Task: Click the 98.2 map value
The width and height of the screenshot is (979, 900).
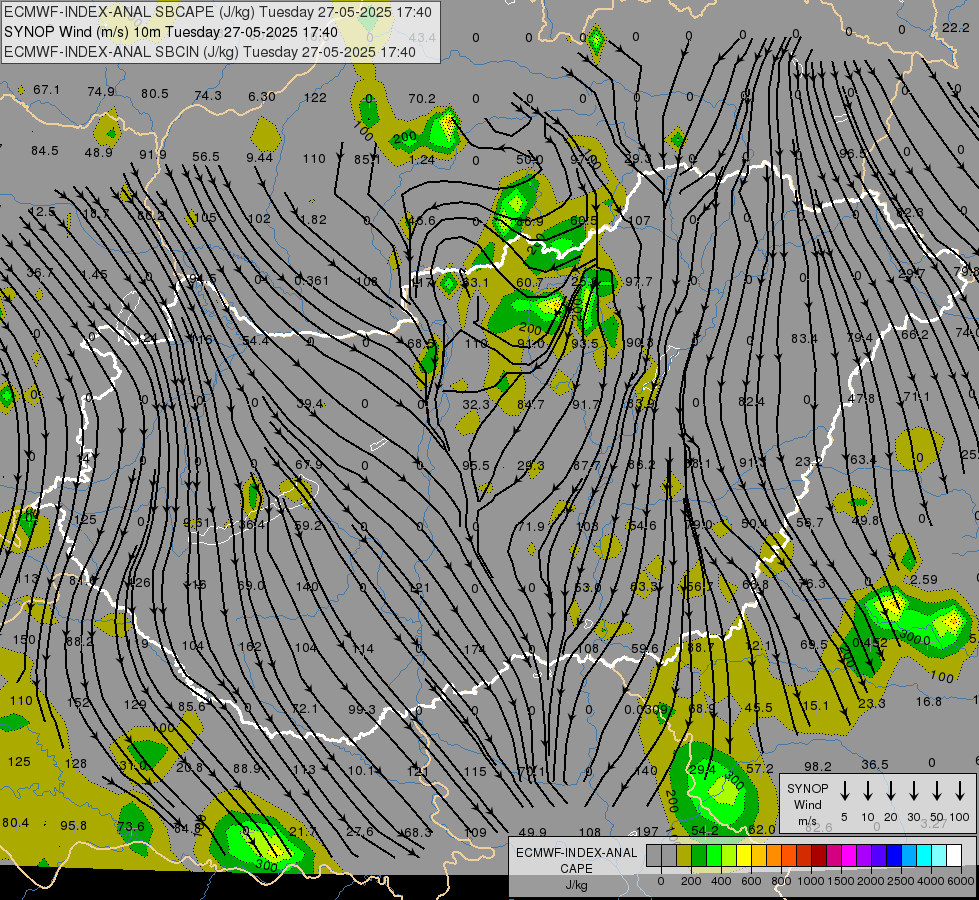Action: [x=818, y=766]
